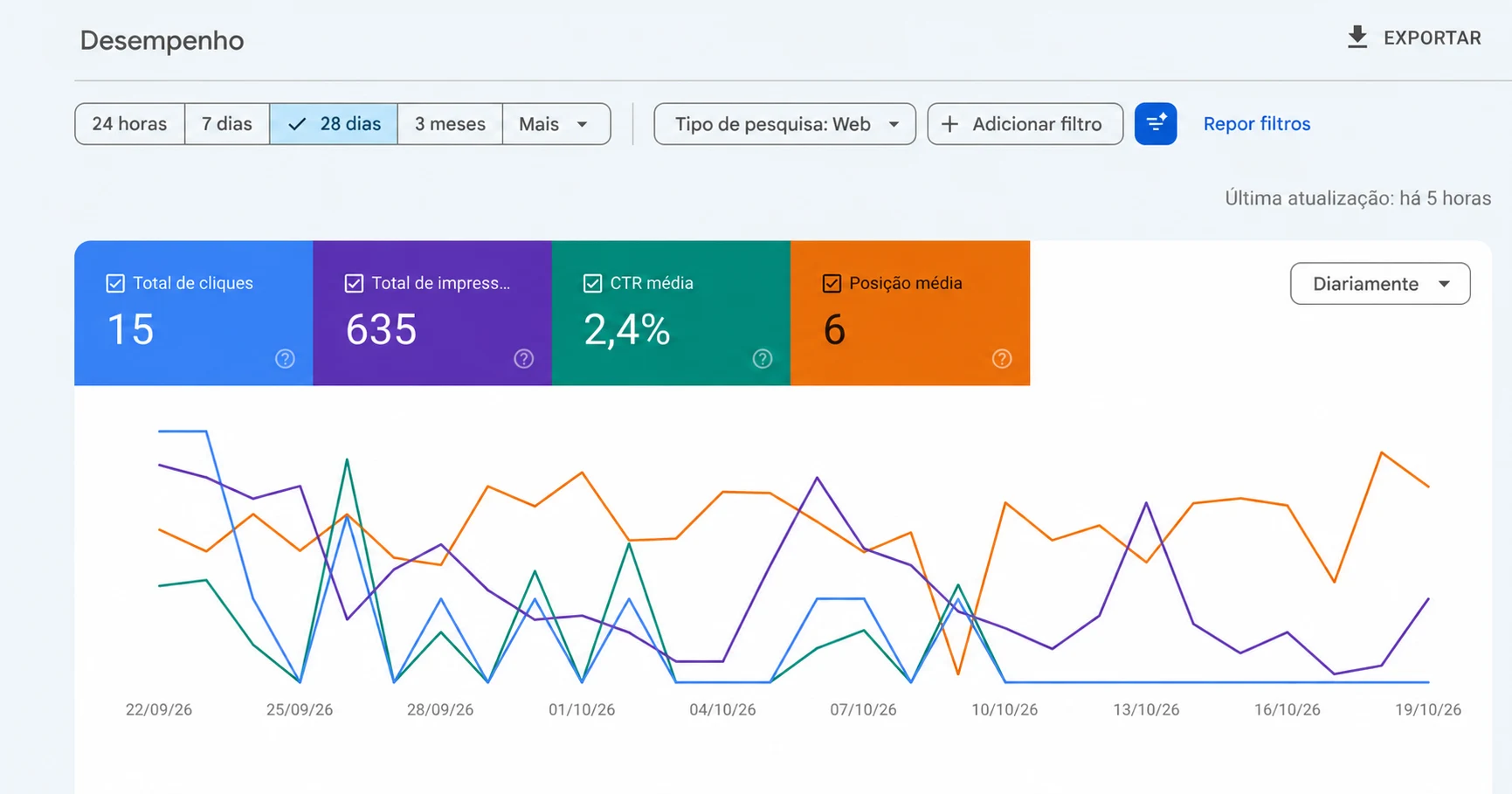The image size is (1512, 794).
Task: Click the Posição média value 6
Action: [x=834, y=330]
